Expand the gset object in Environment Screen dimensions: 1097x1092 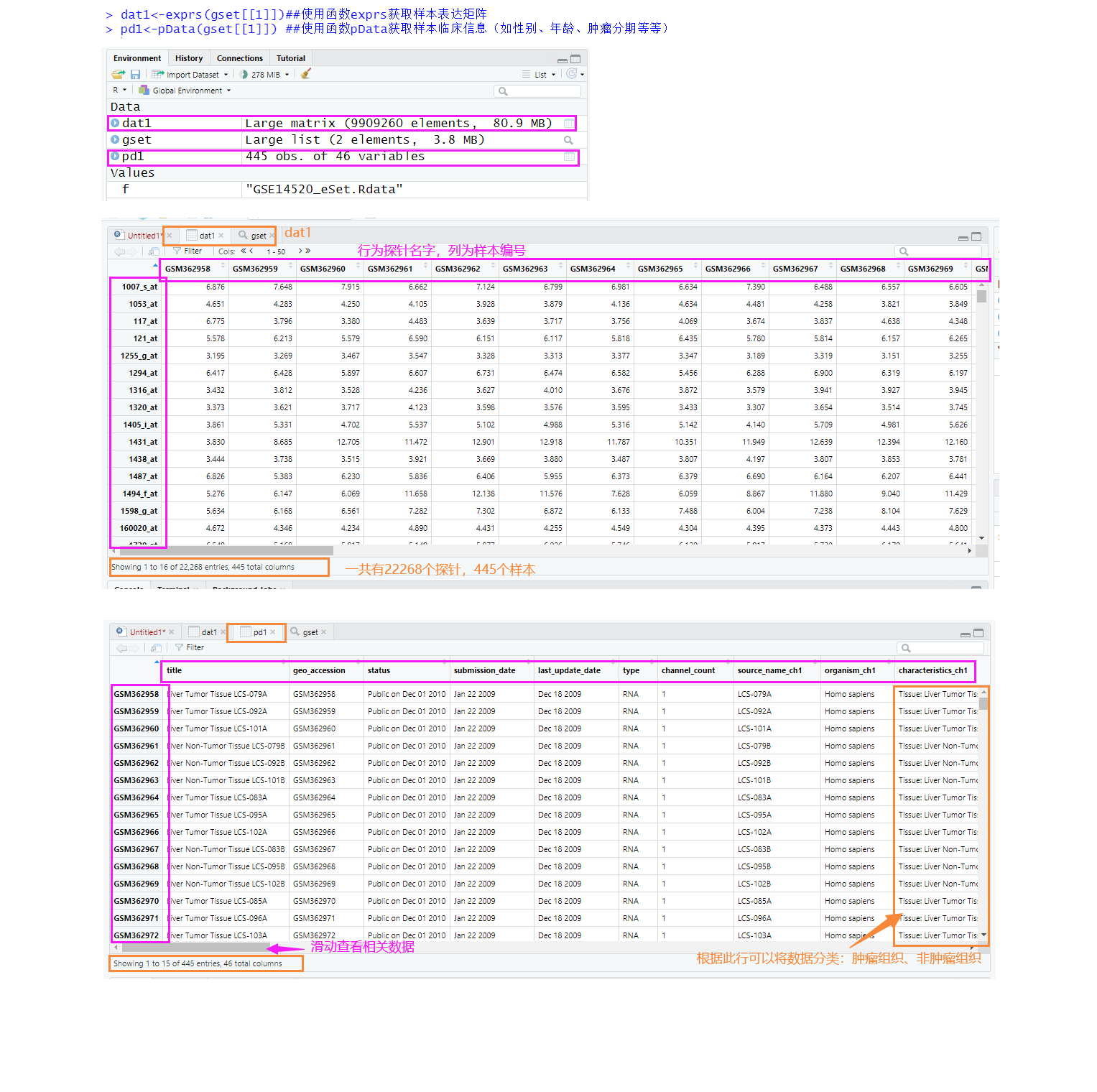[115, 139]
